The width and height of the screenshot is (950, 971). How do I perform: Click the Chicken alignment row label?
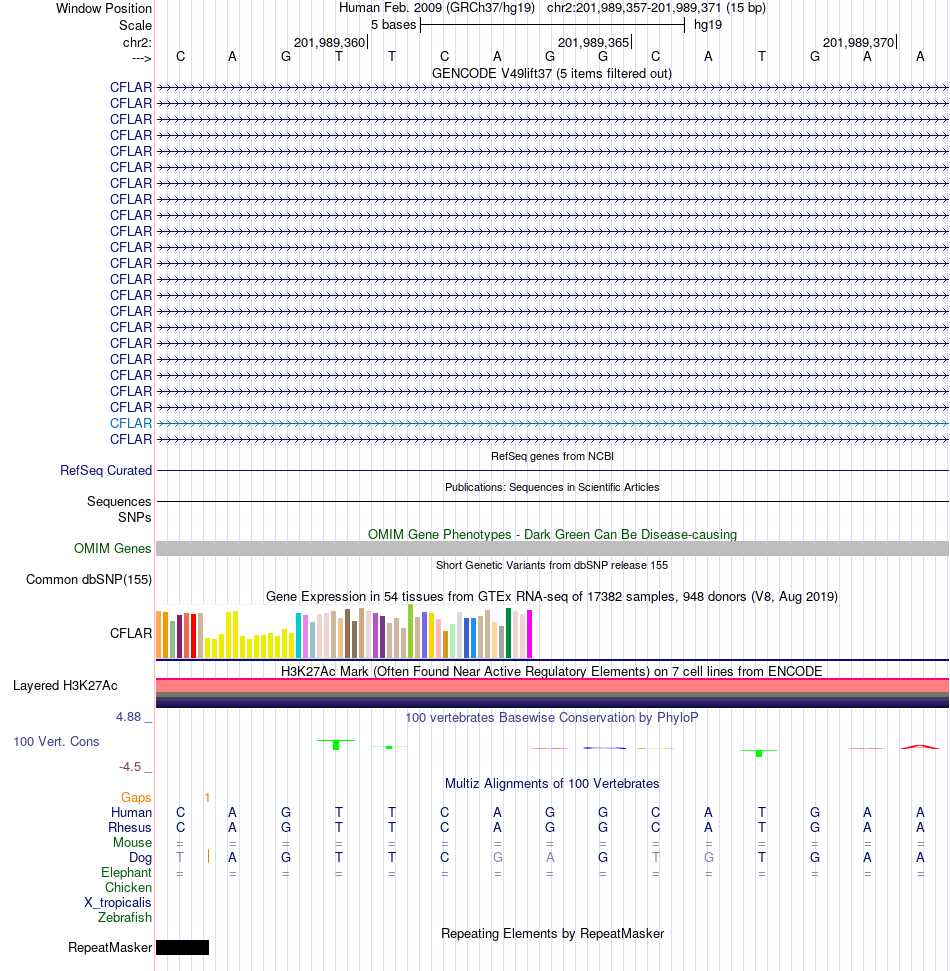pyautogui.click(x=128, y=887)
